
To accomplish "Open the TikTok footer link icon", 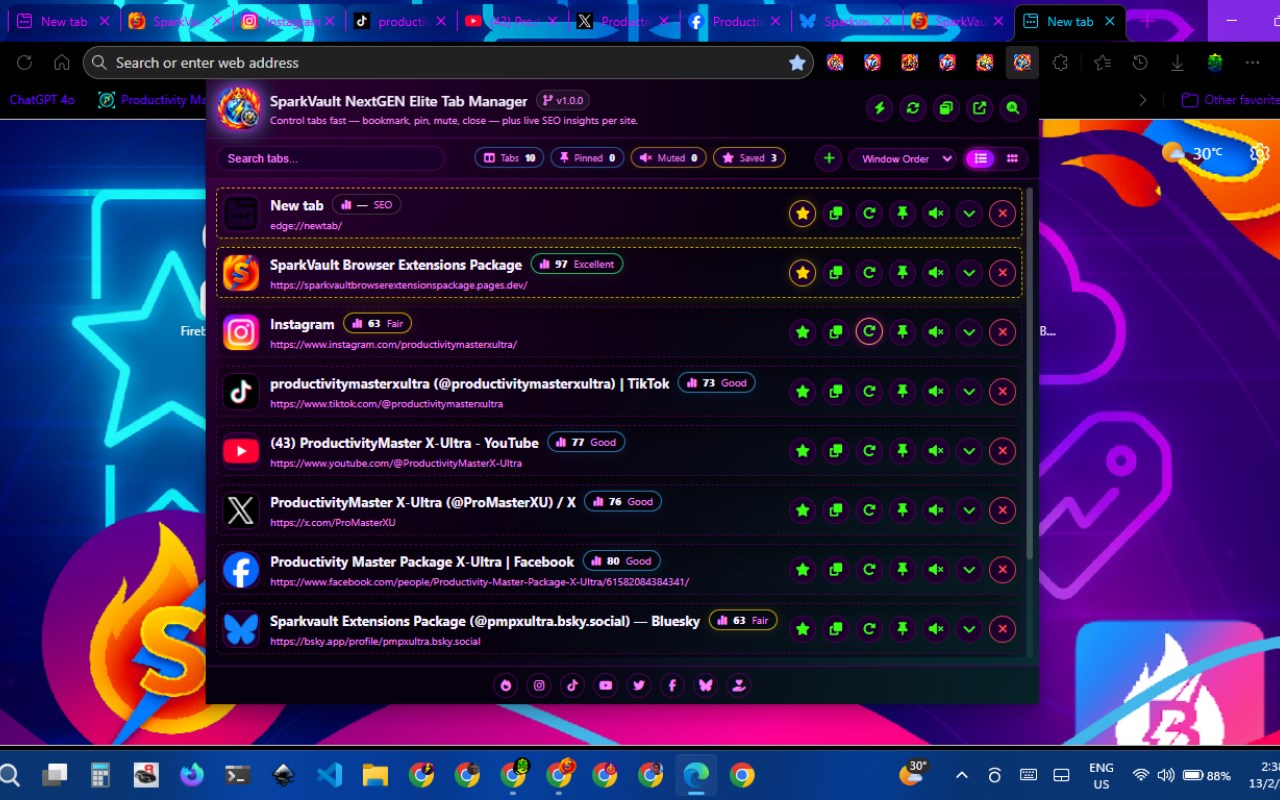I will [572, 685].
